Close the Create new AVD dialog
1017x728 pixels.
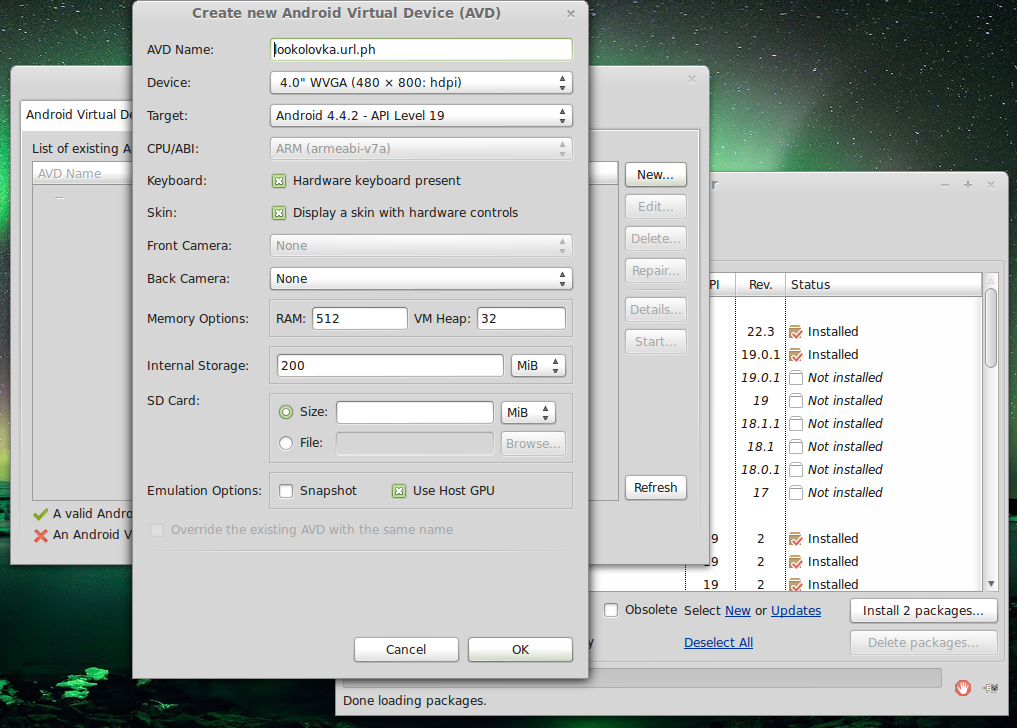tap(571, 14)
